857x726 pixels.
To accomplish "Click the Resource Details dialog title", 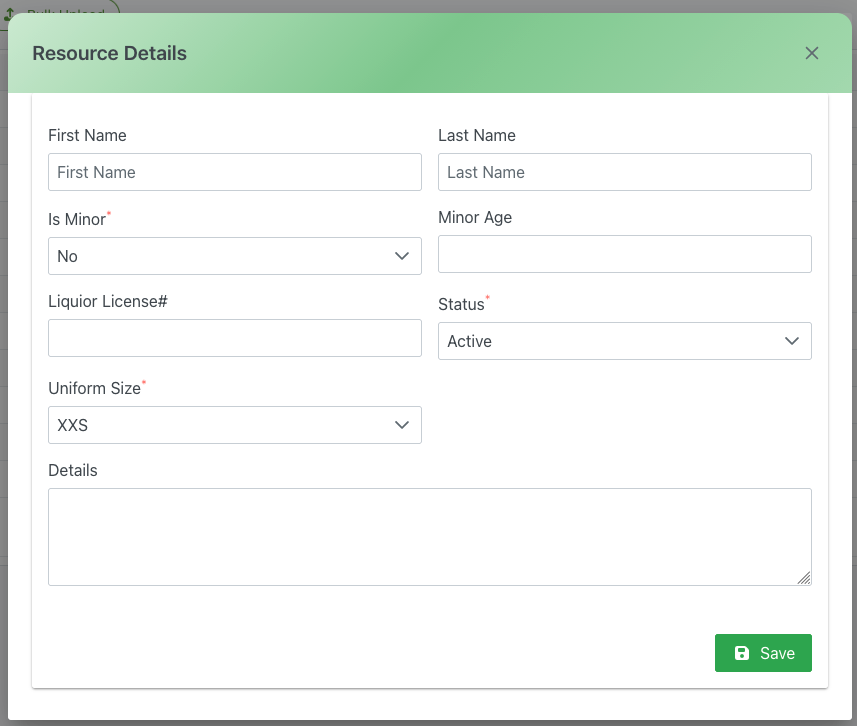I will (x=109, y=53).
